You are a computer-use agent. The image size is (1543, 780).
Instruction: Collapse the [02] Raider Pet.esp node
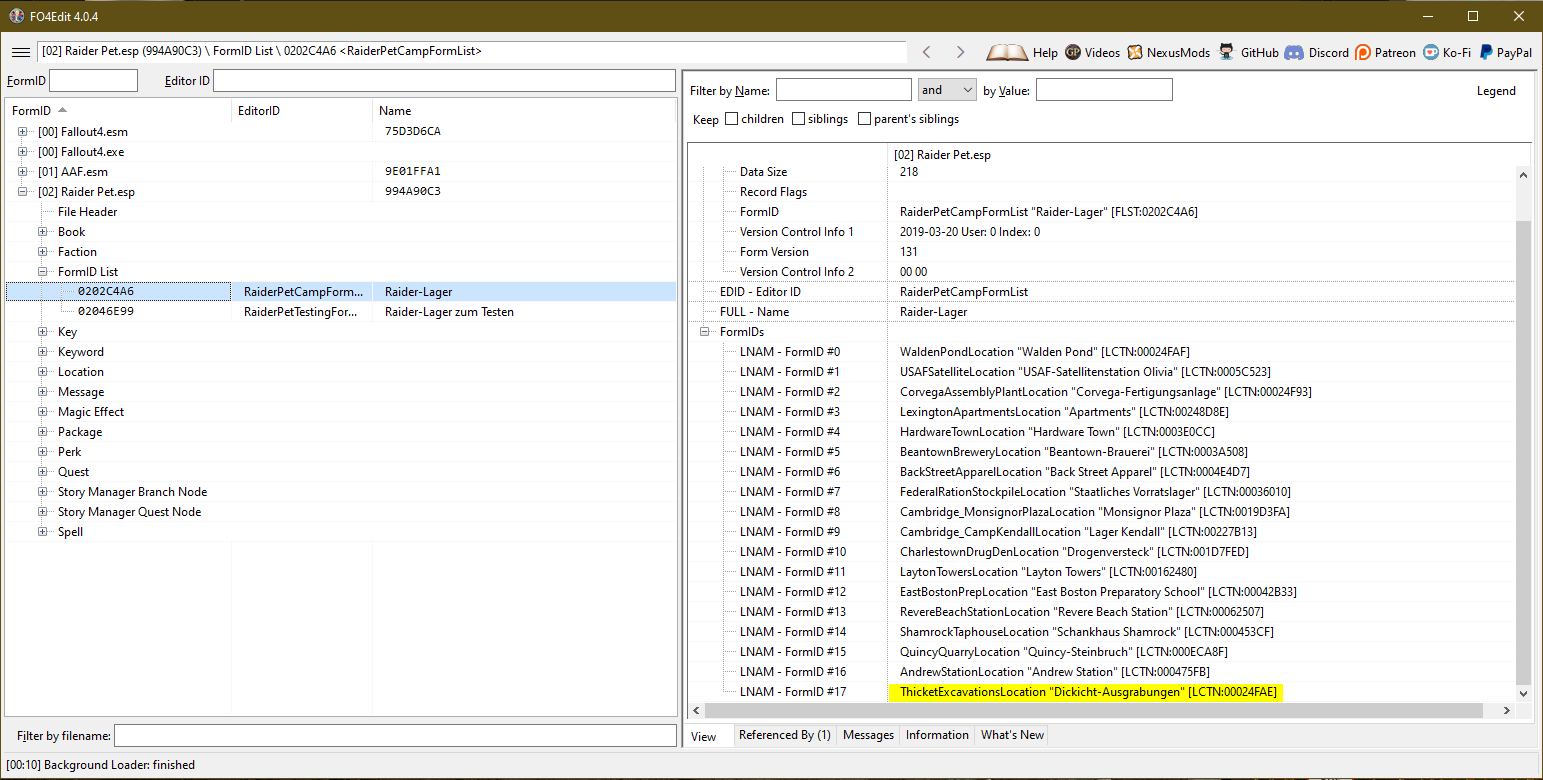[23, 192]
